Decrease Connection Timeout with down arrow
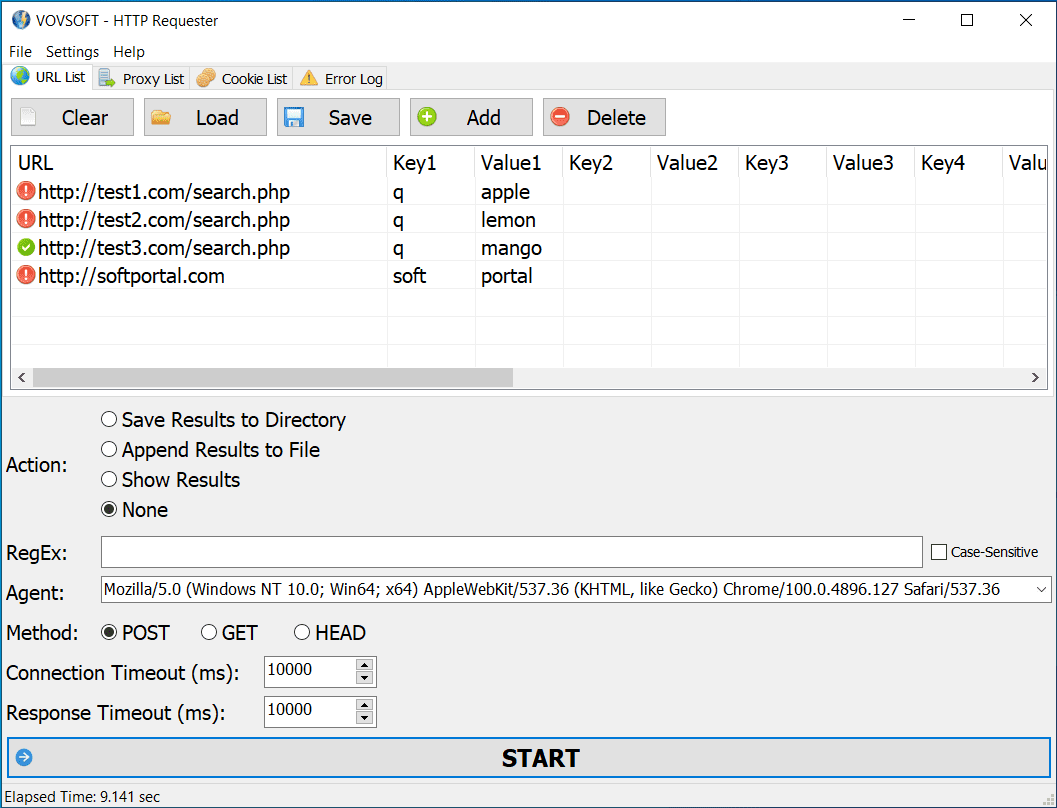This screenshot has width=1057, height=808. 365,679
